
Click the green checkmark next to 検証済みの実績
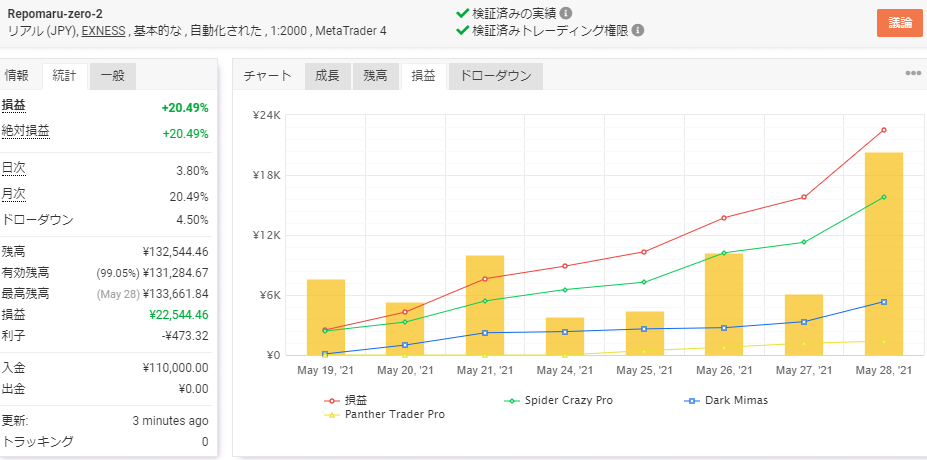point(462,14)
